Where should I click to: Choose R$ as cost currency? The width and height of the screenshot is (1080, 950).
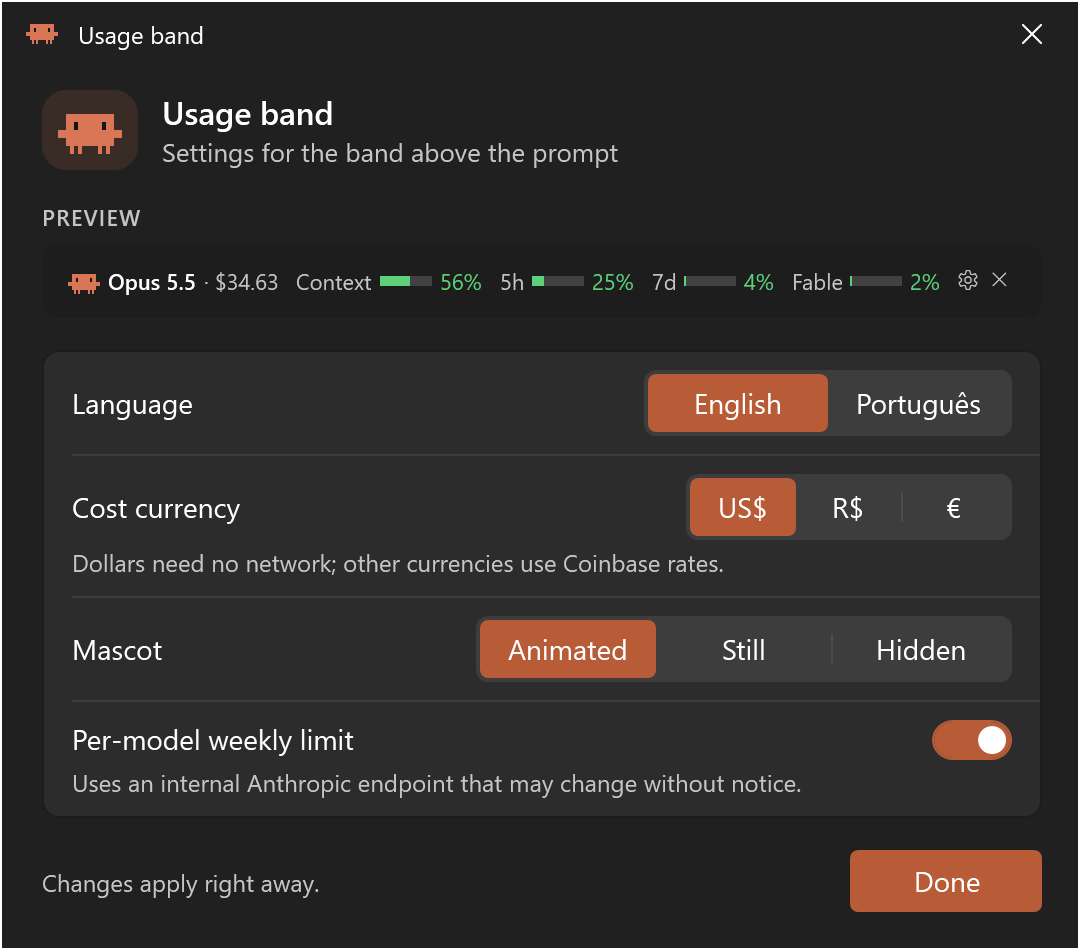coord(847,508)
